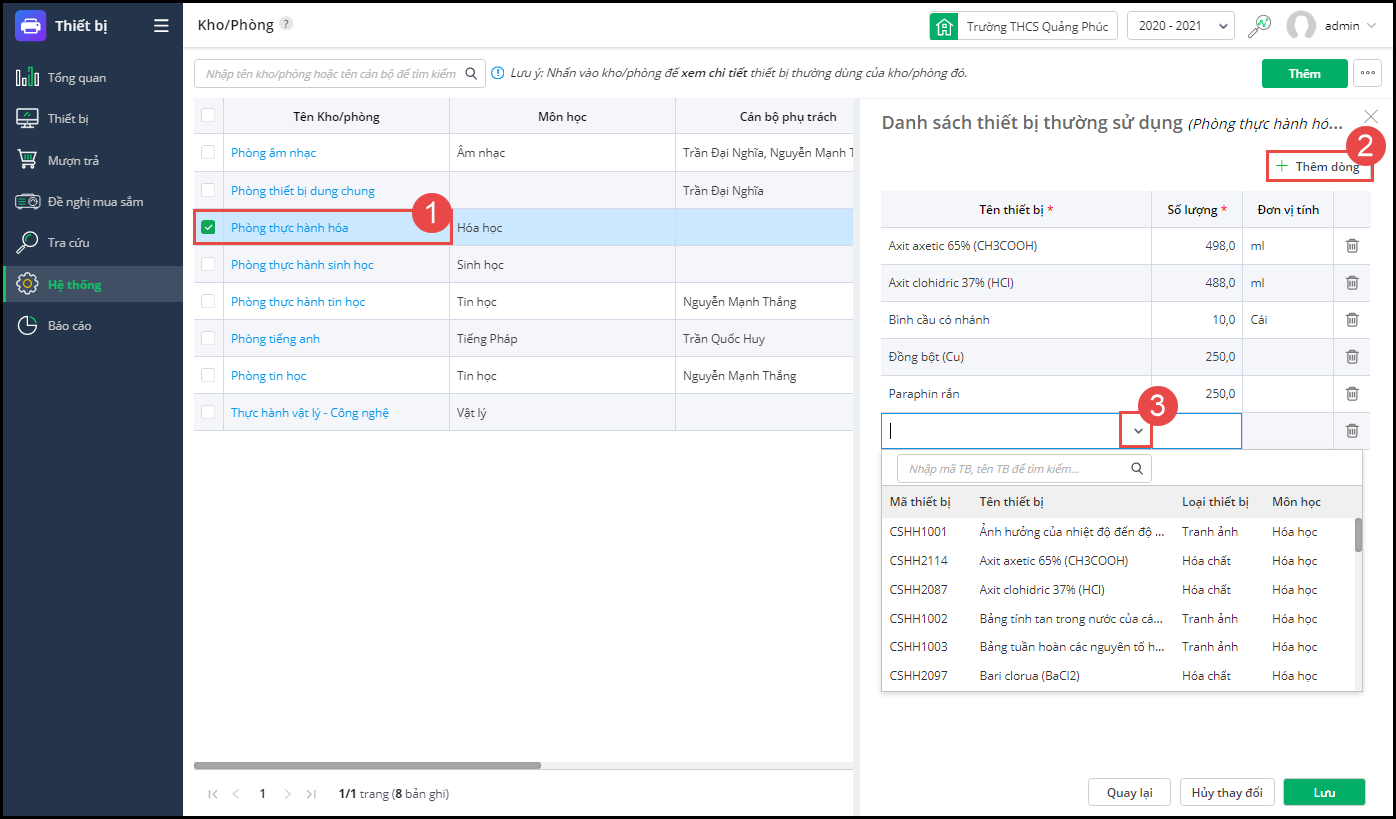Remove the Paraphin rắn row via its trash icon

[x=1351, y=394]
